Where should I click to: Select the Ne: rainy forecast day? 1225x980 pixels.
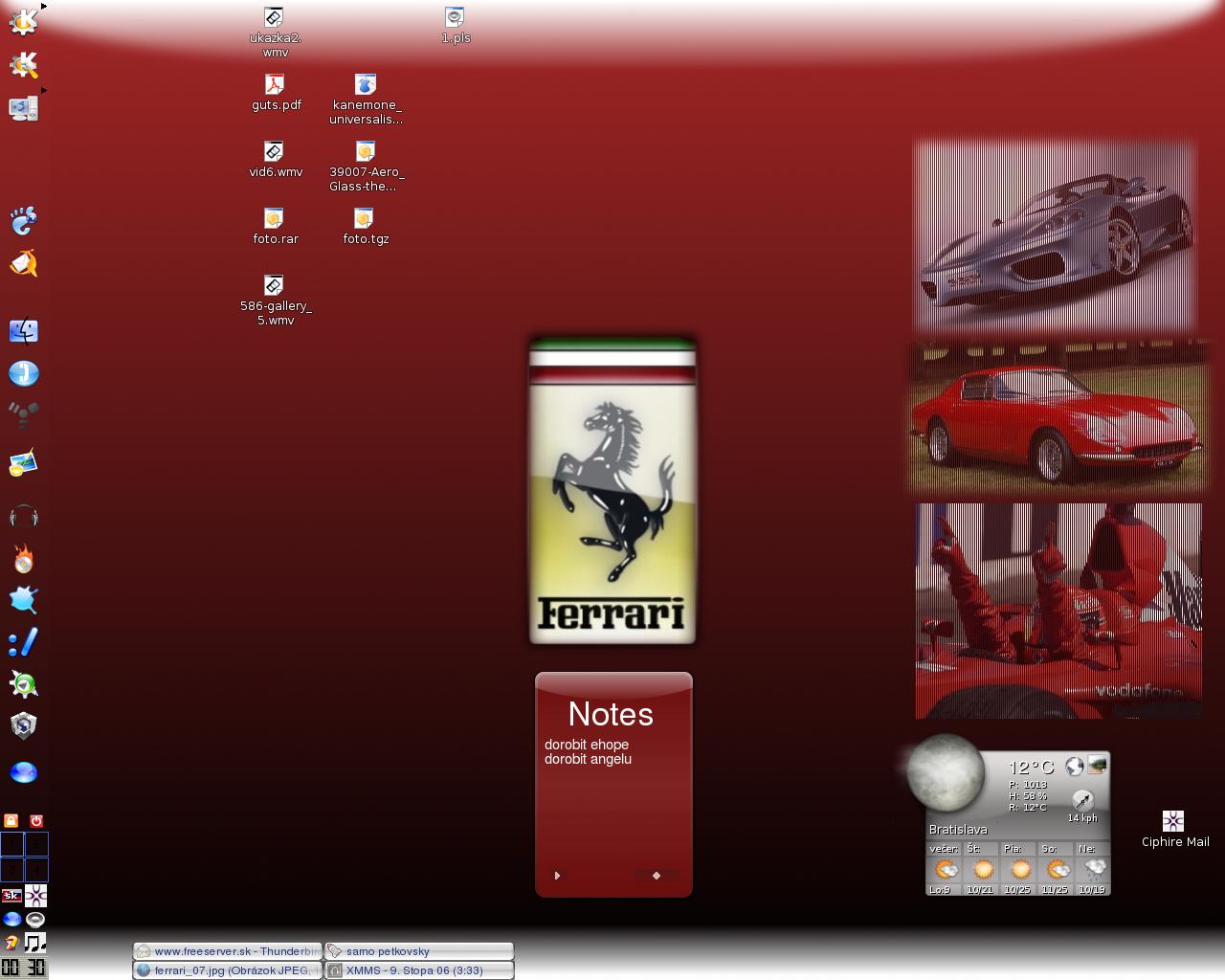tap(1094, 869)
